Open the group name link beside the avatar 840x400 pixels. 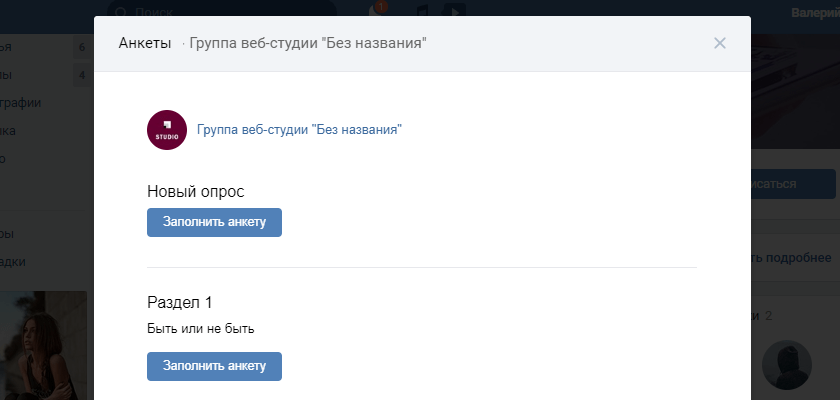[x=299, y=130]
